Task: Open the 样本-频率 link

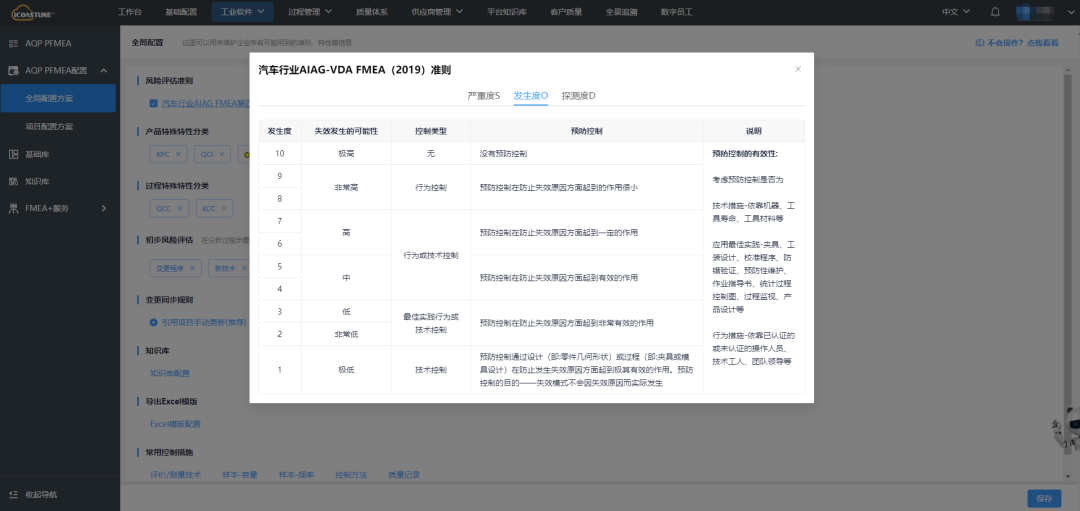Action: [x=296, y=474]
